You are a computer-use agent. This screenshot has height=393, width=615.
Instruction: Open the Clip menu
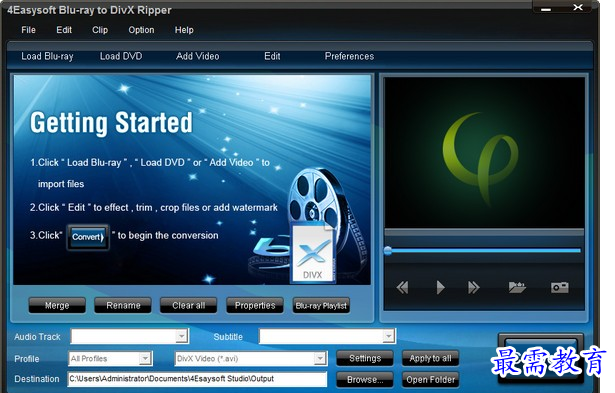[100, 30]
